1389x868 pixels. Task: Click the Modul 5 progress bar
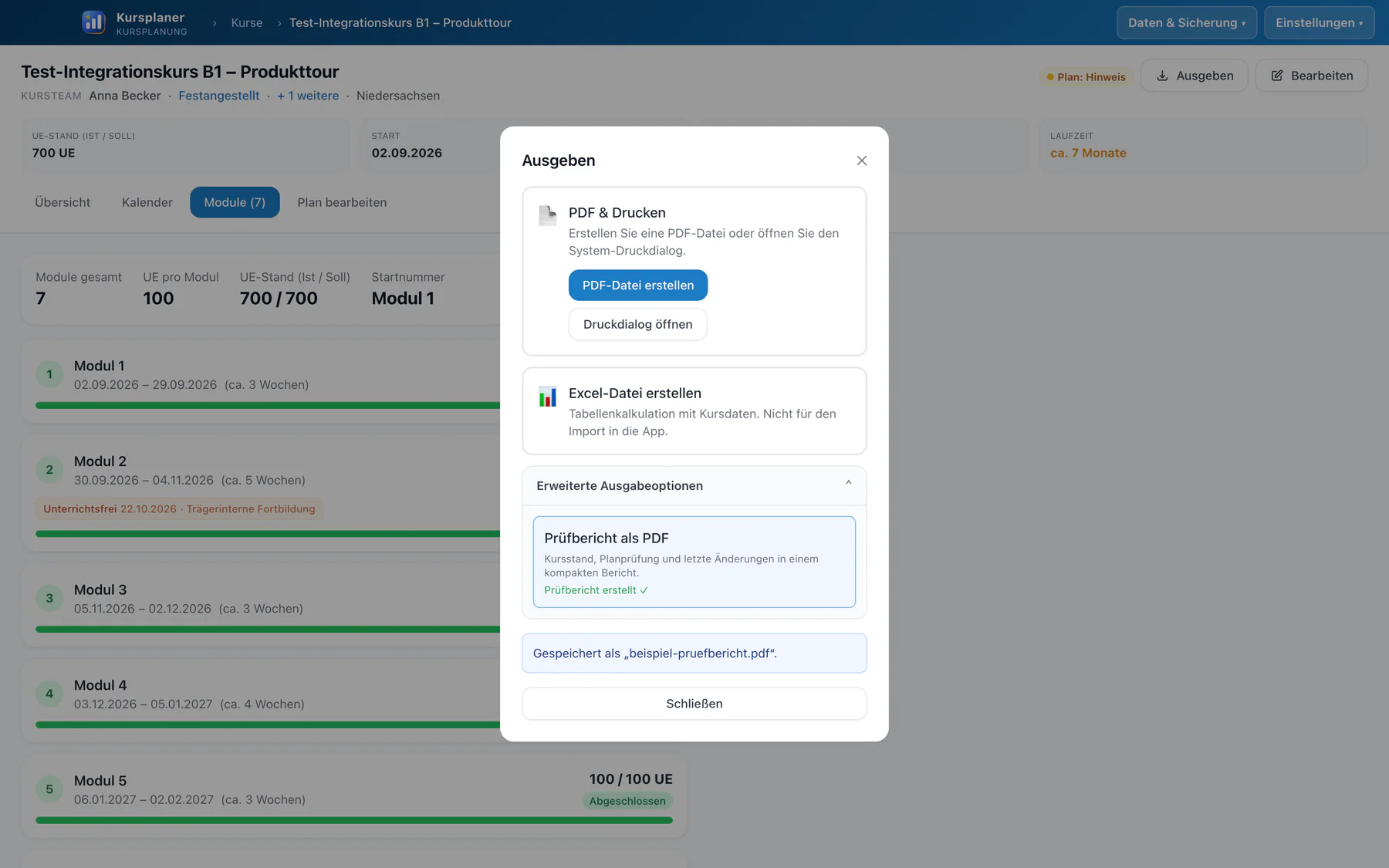click(x=354, y=820)
